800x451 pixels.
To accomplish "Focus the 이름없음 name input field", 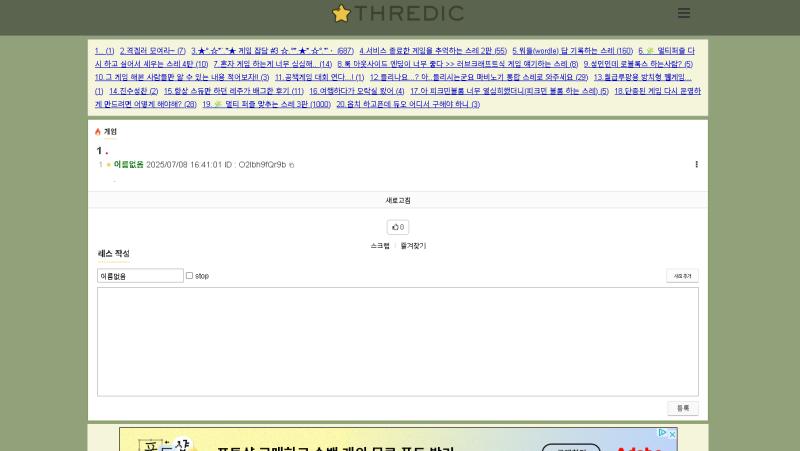I will 140,276.
